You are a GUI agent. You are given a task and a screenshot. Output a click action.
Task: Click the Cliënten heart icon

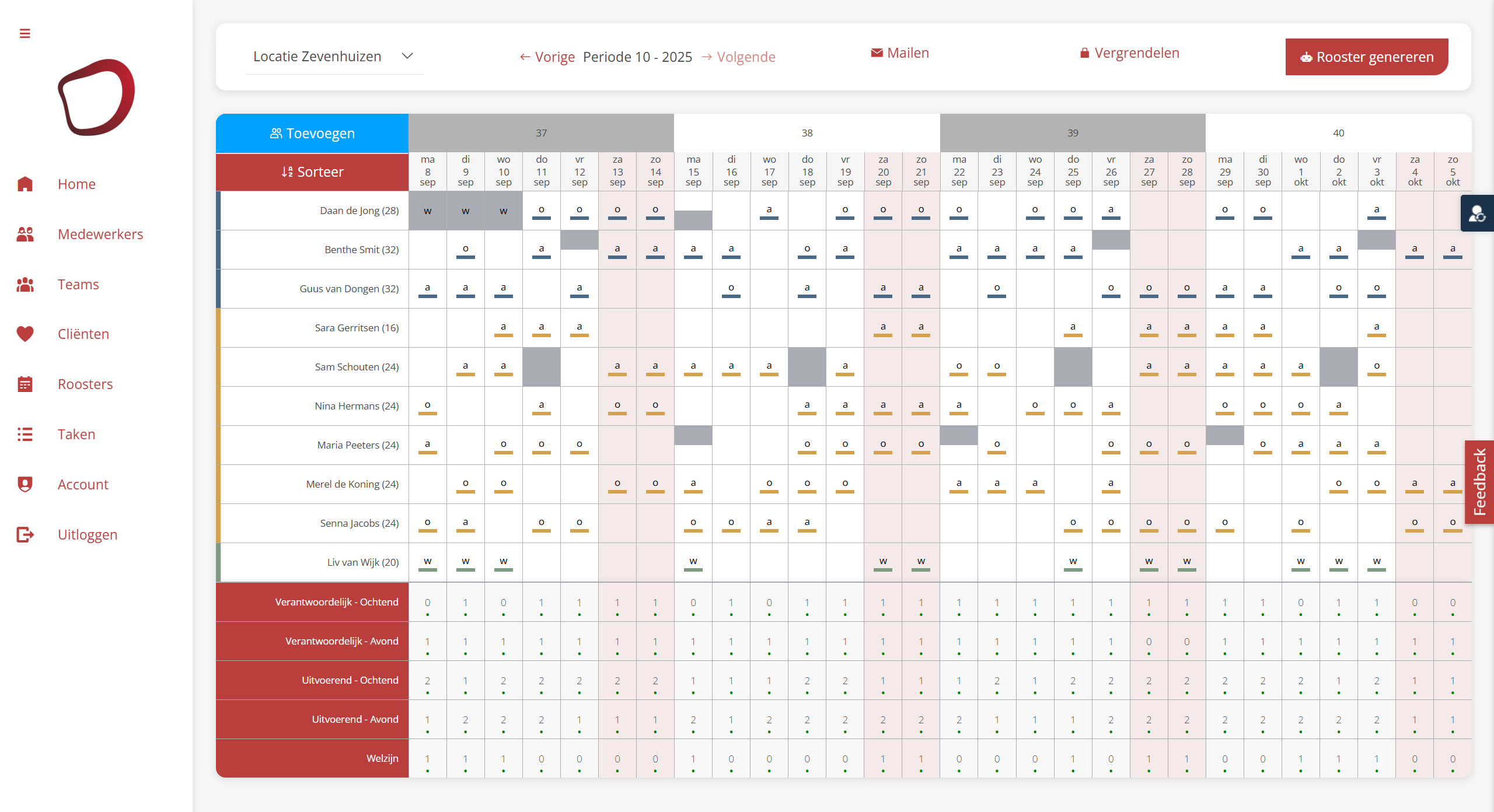click(25, 334)
